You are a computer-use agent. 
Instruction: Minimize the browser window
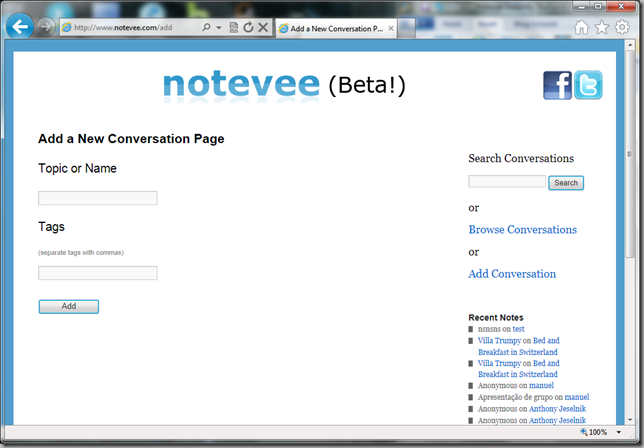(x=582, y=7)
